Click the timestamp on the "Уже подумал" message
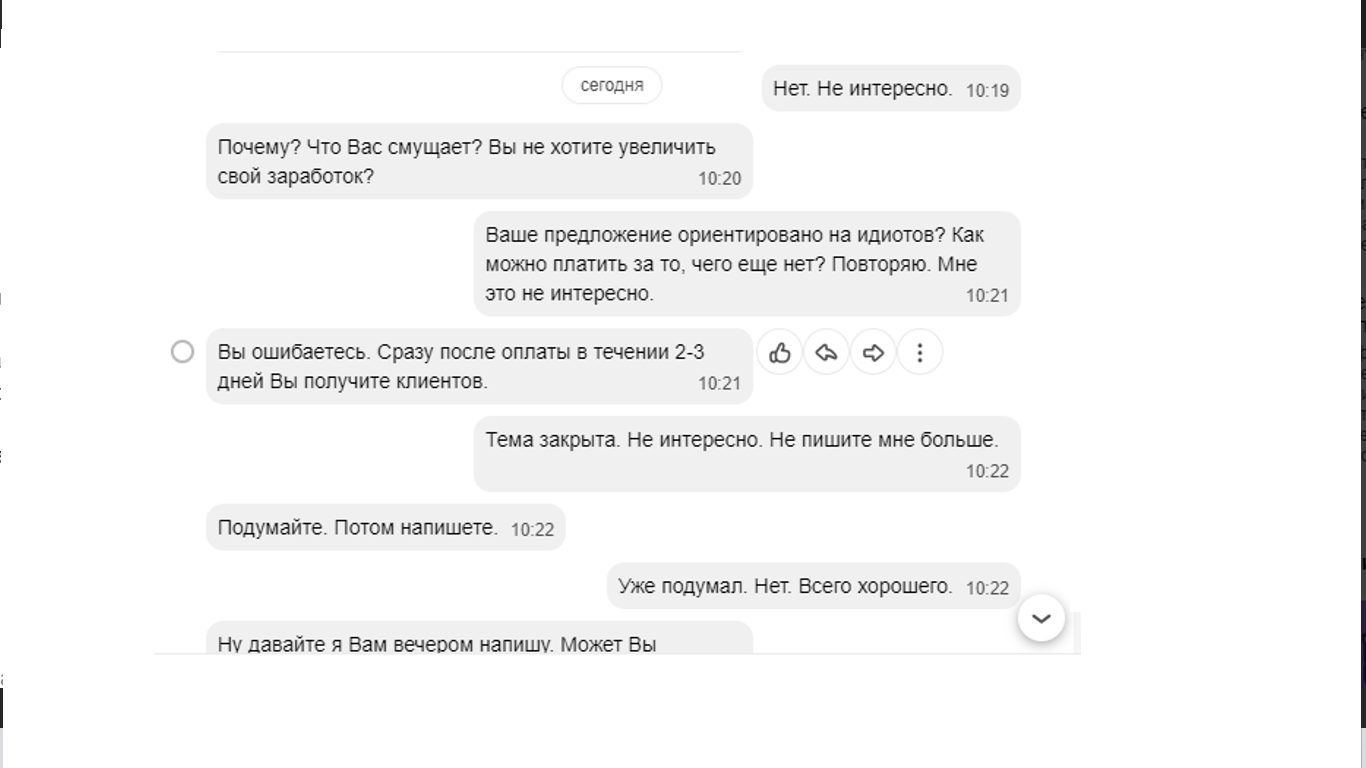The width and height of the screenshot is (1366, 768). (987, 588)
